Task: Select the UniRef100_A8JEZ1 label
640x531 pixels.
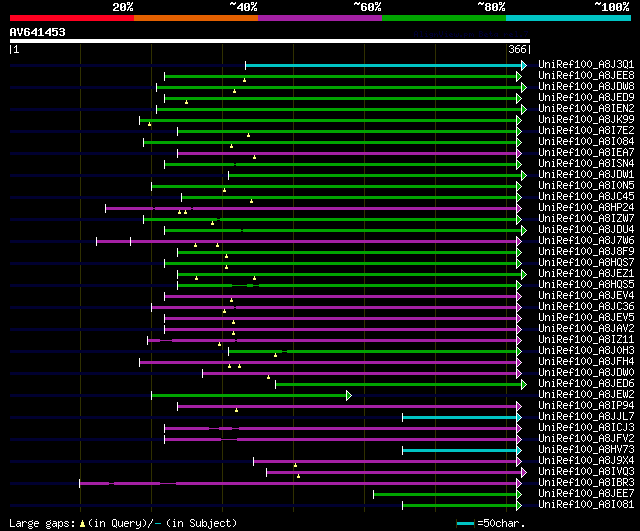Action: coord(586,274)
